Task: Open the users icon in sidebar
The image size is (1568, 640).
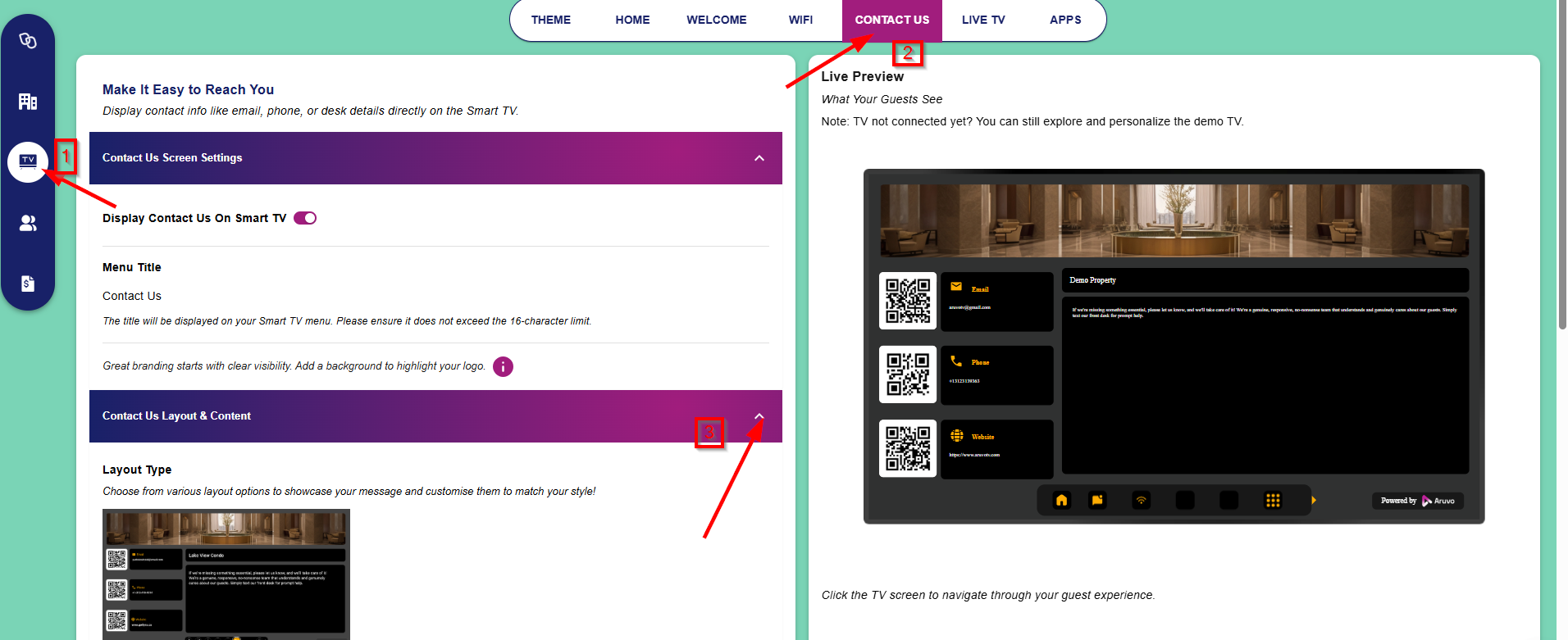Action: click(28, 223)
